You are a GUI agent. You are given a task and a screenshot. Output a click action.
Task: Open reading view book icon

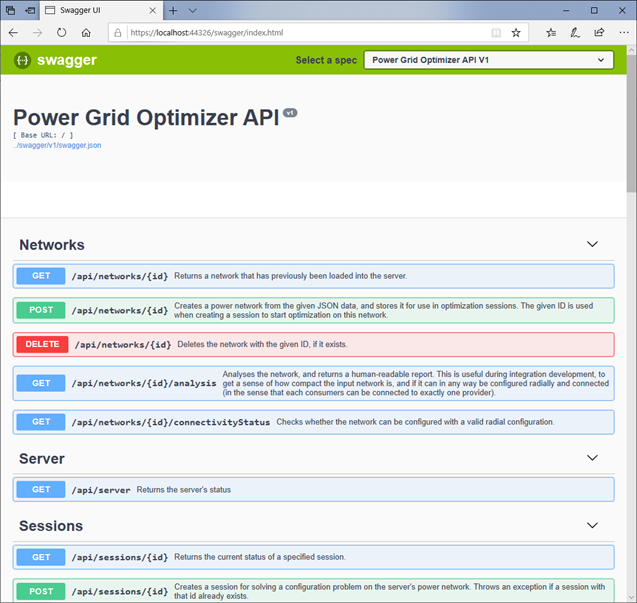pos(496,33)
